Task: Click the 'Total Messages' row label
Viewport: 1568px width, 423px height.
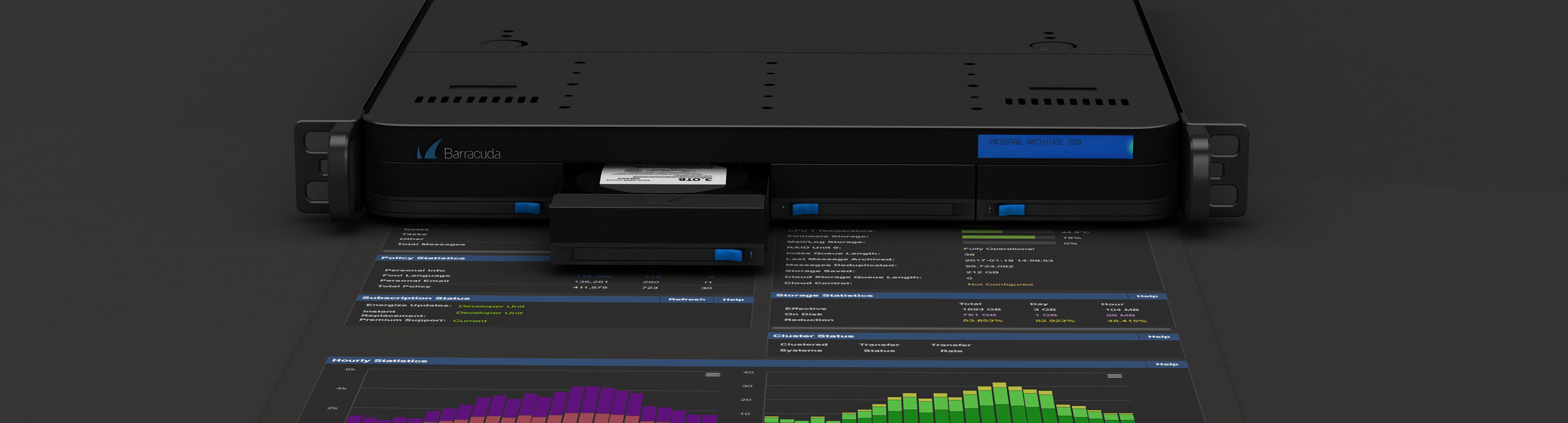Action: [x=431, y=244]
